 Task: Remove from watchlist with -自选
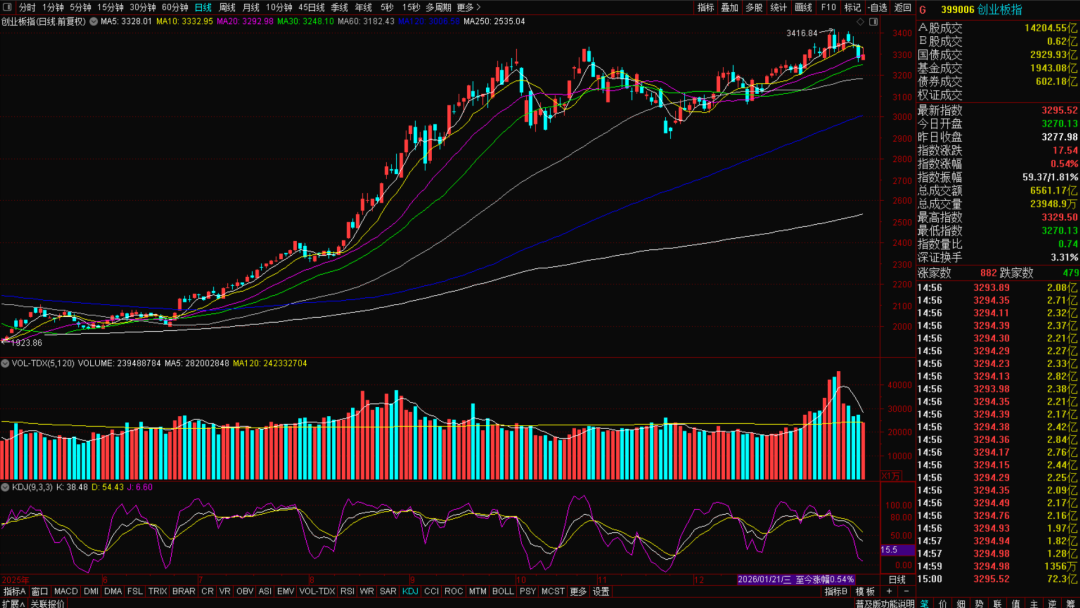click(876, 7)
